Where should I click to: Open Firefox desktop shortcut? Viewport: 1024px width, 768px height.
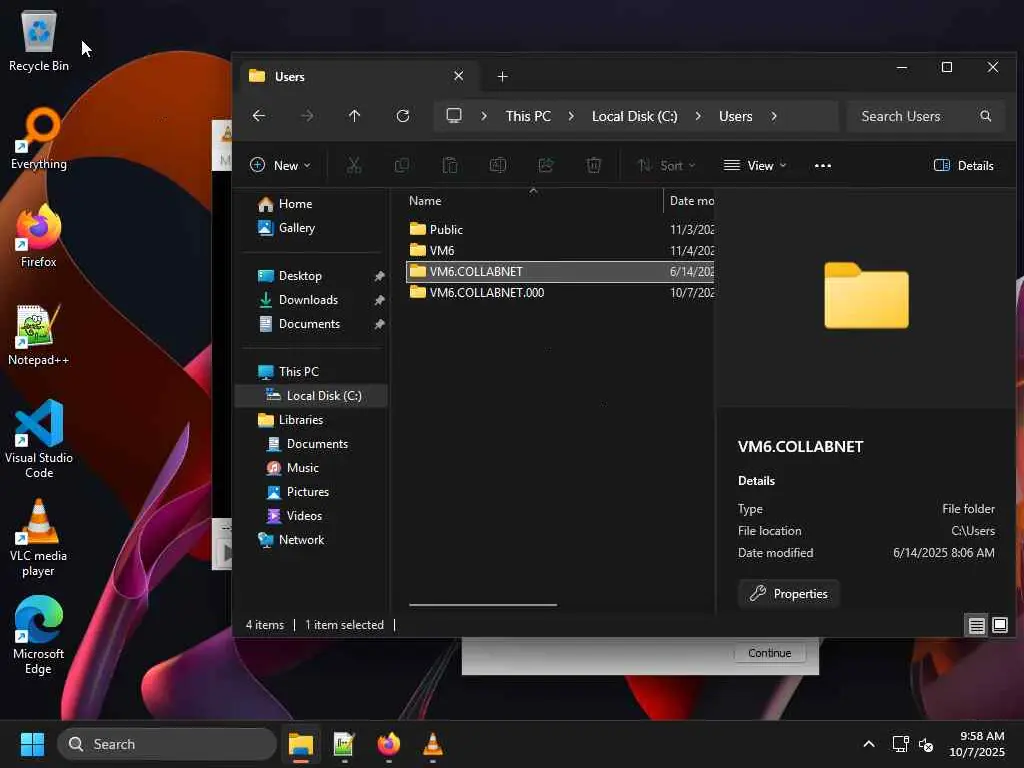click(39, 236)
